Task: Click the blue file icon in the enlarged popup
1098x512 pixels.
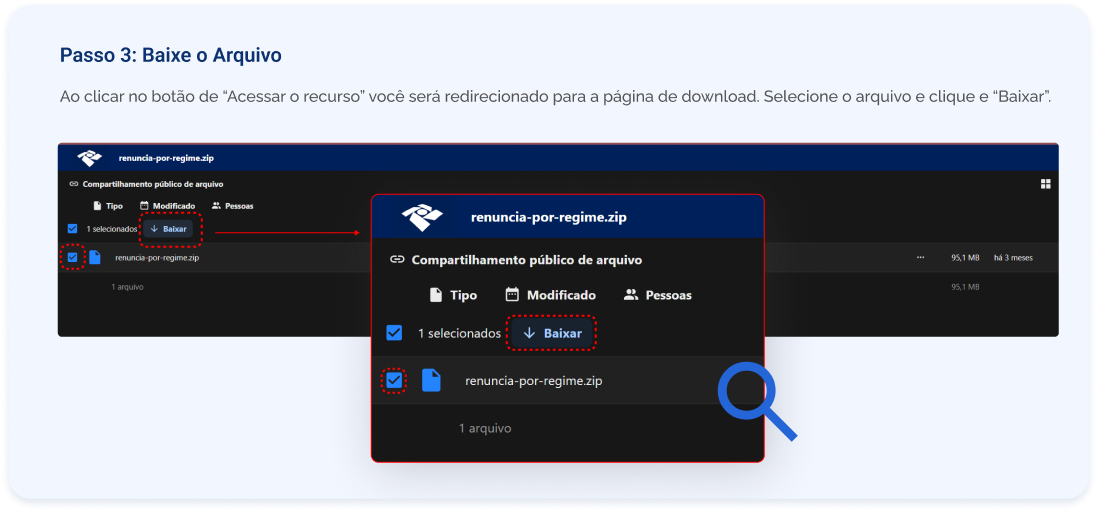Action: (x=431, y=381)
